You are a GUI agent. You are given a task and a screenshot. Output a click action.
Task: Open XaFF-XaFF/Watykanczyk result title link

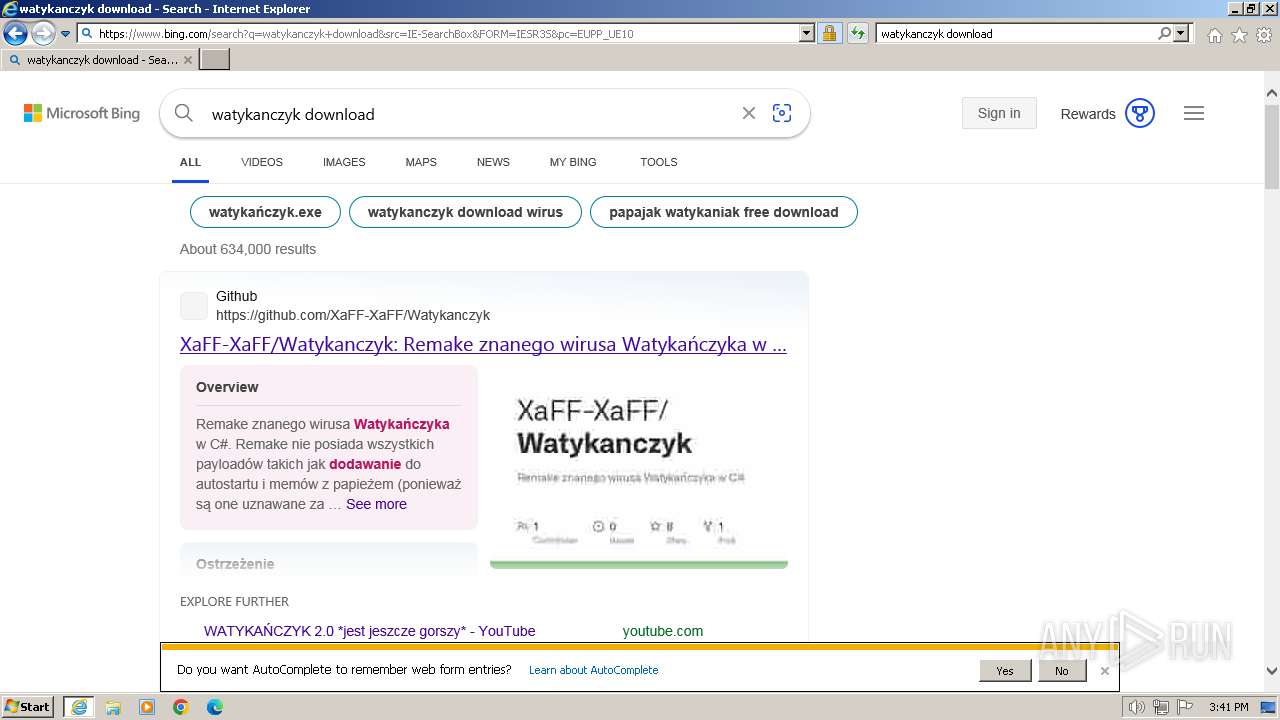pos(483,345)
